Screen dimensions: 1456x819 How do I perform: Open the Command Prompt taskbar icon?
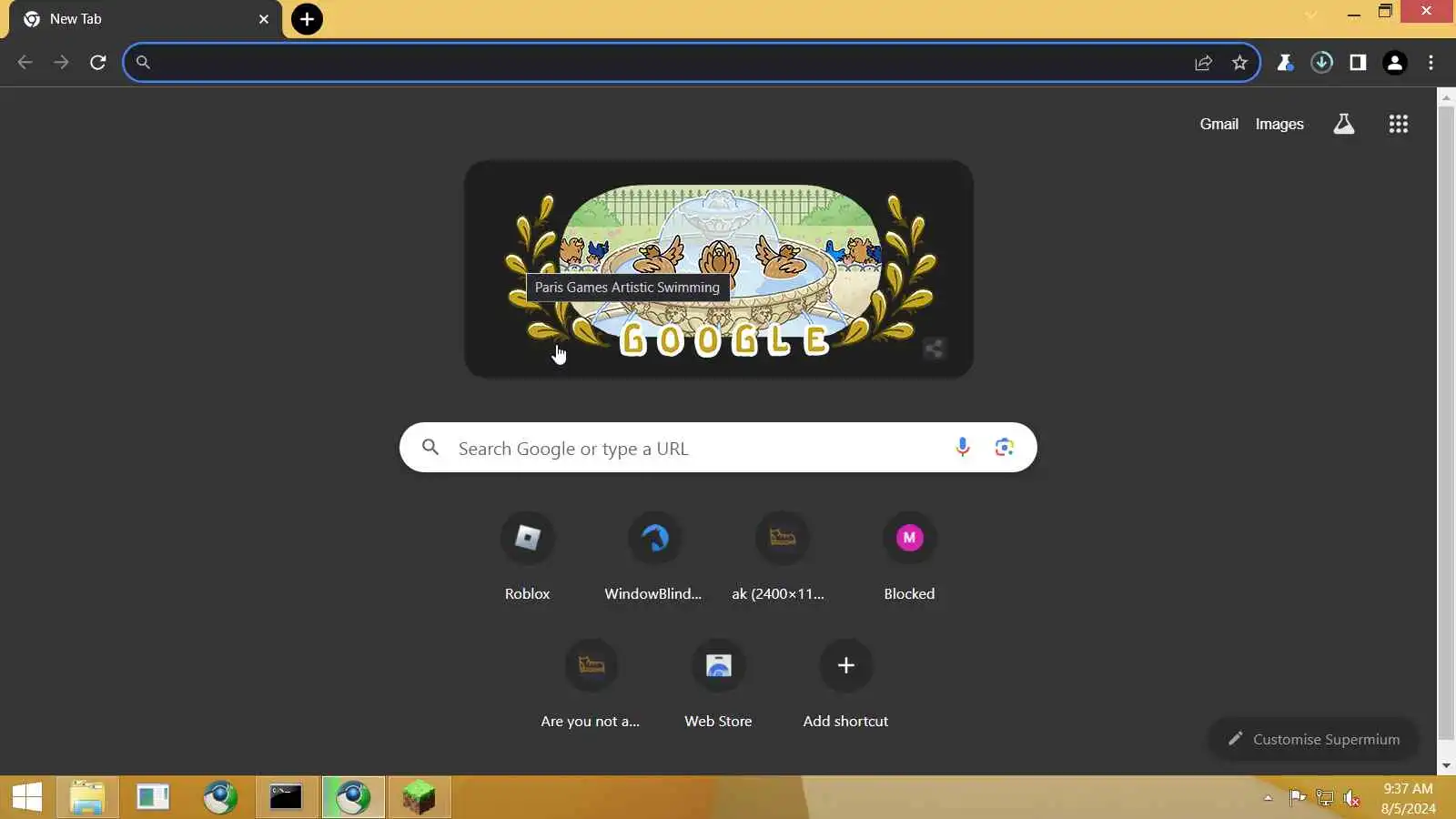(286, 798)
